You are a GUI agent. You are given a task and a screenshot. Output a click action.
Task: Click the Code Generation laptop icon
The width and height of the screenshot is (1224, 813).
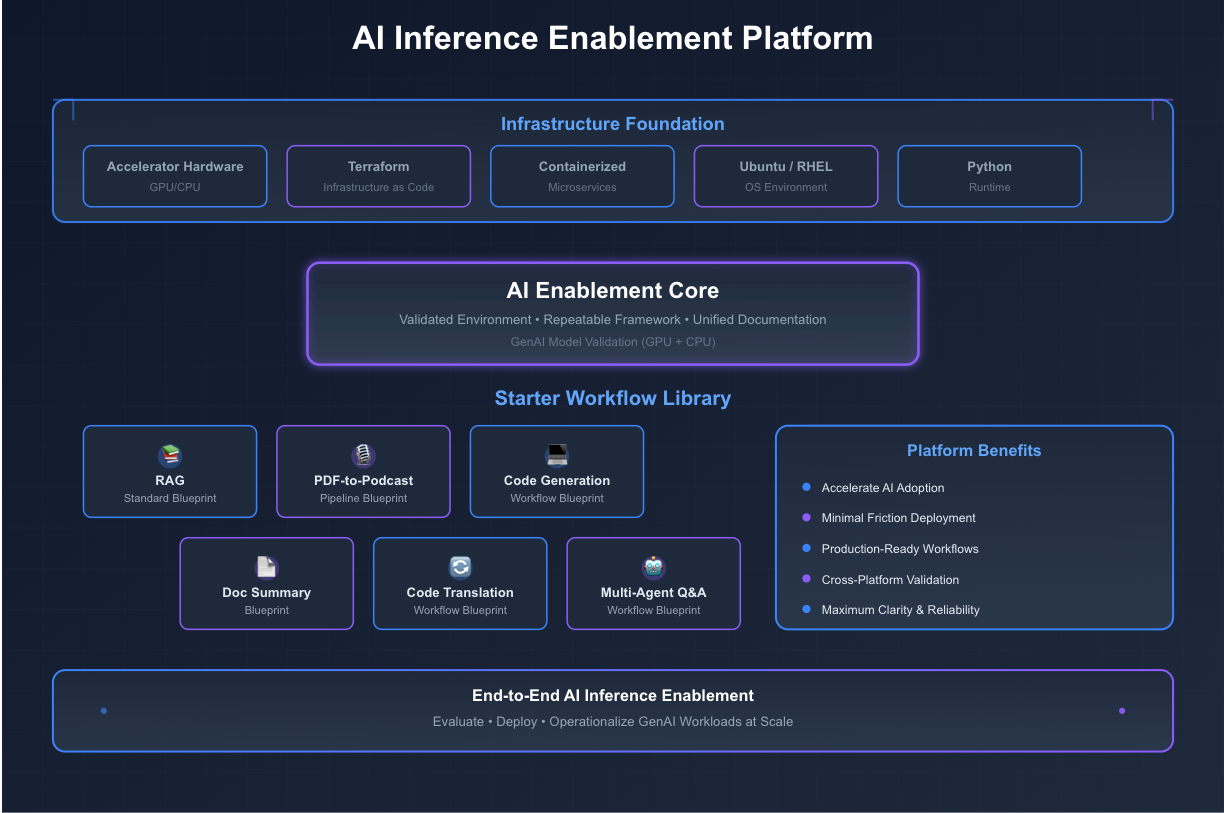[x=557, y=456]
